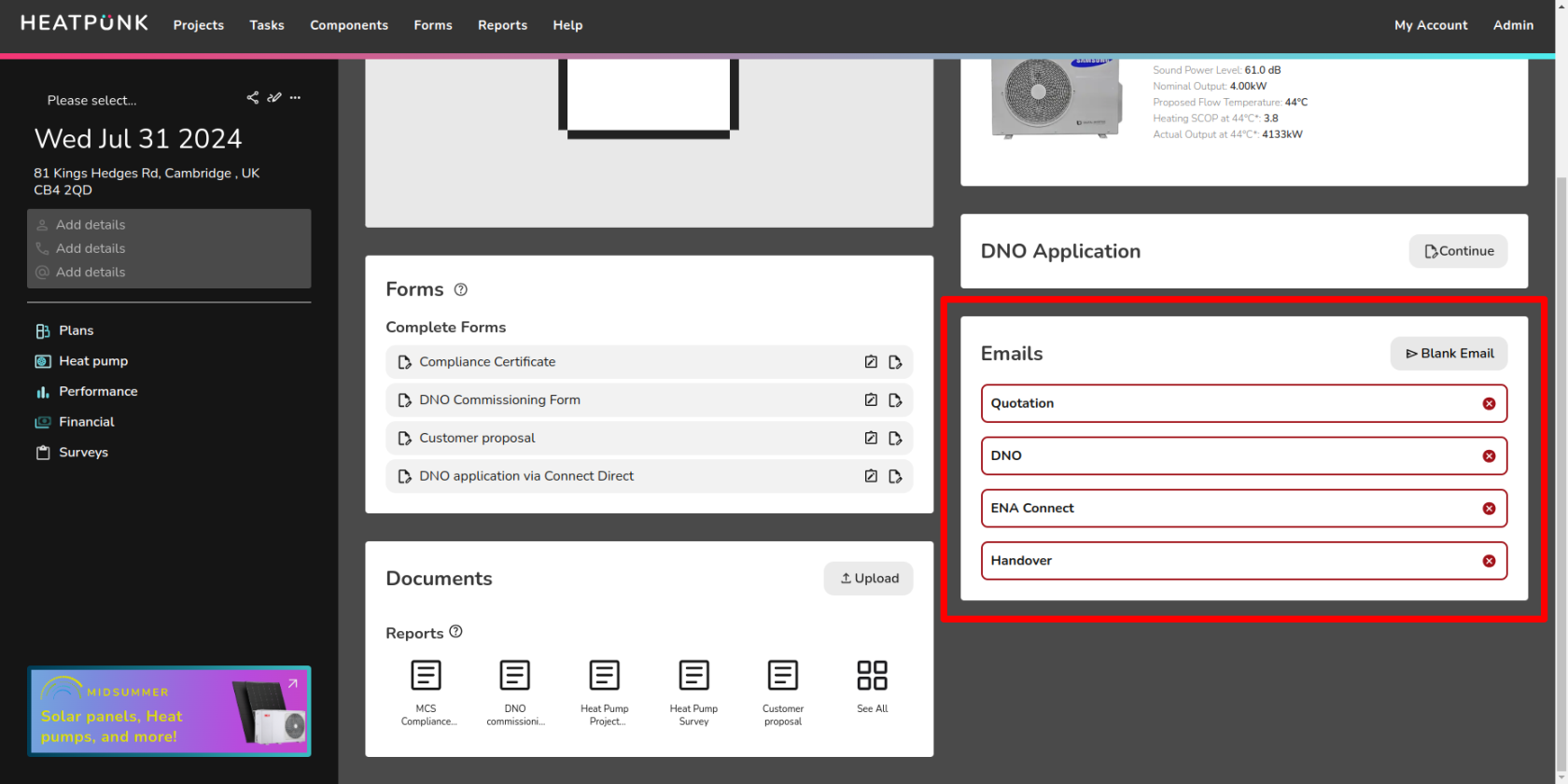The height and width of the screenshot is (784, 1568).
Task: Edit the DNO Commissioning Form
Action: (x=871, y=400)
